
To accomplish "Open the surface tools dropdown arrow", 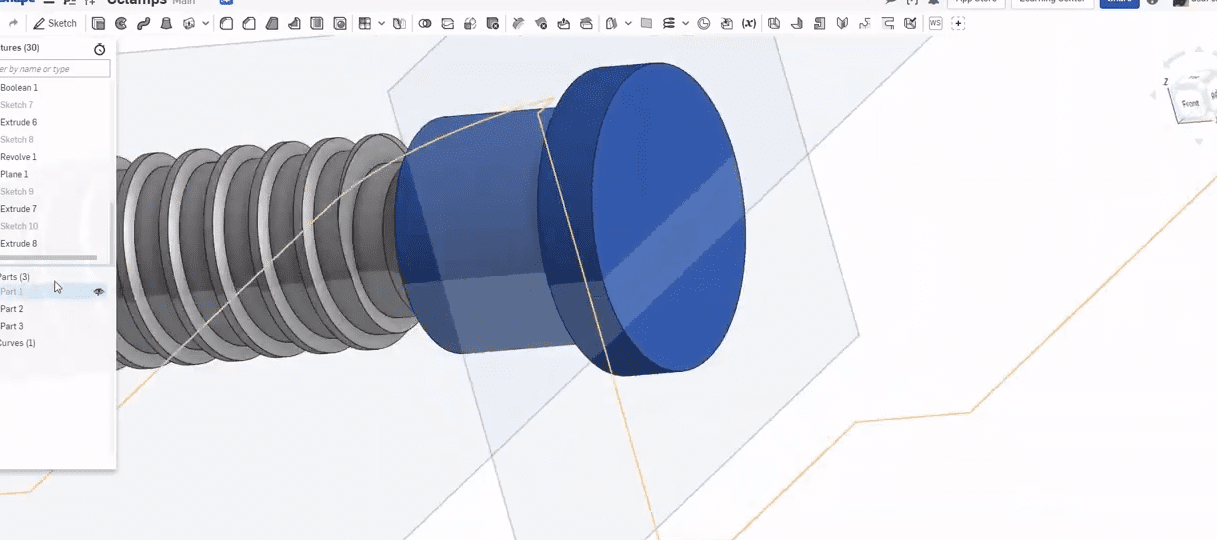I will pyautogui.click(x=628, y=23).
